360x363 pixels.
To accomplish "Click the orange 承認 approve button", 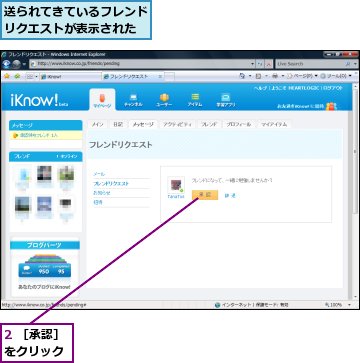I will (205, 195).
